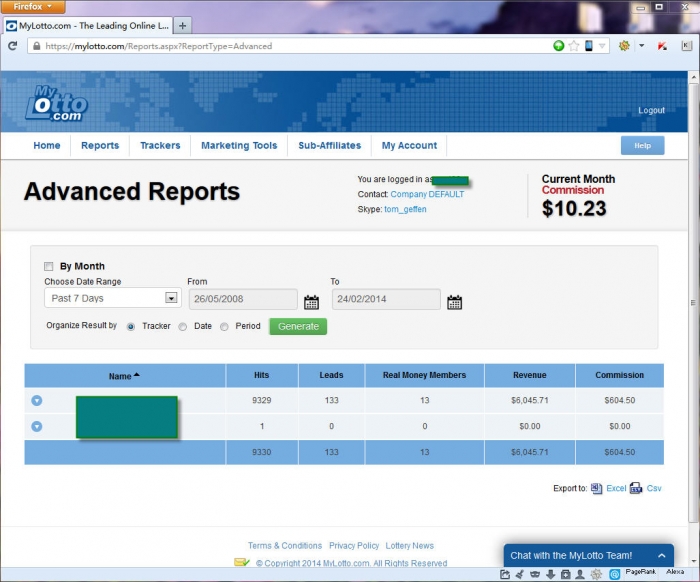
Task: Open a new browser tab with plus
Action: 183,25
